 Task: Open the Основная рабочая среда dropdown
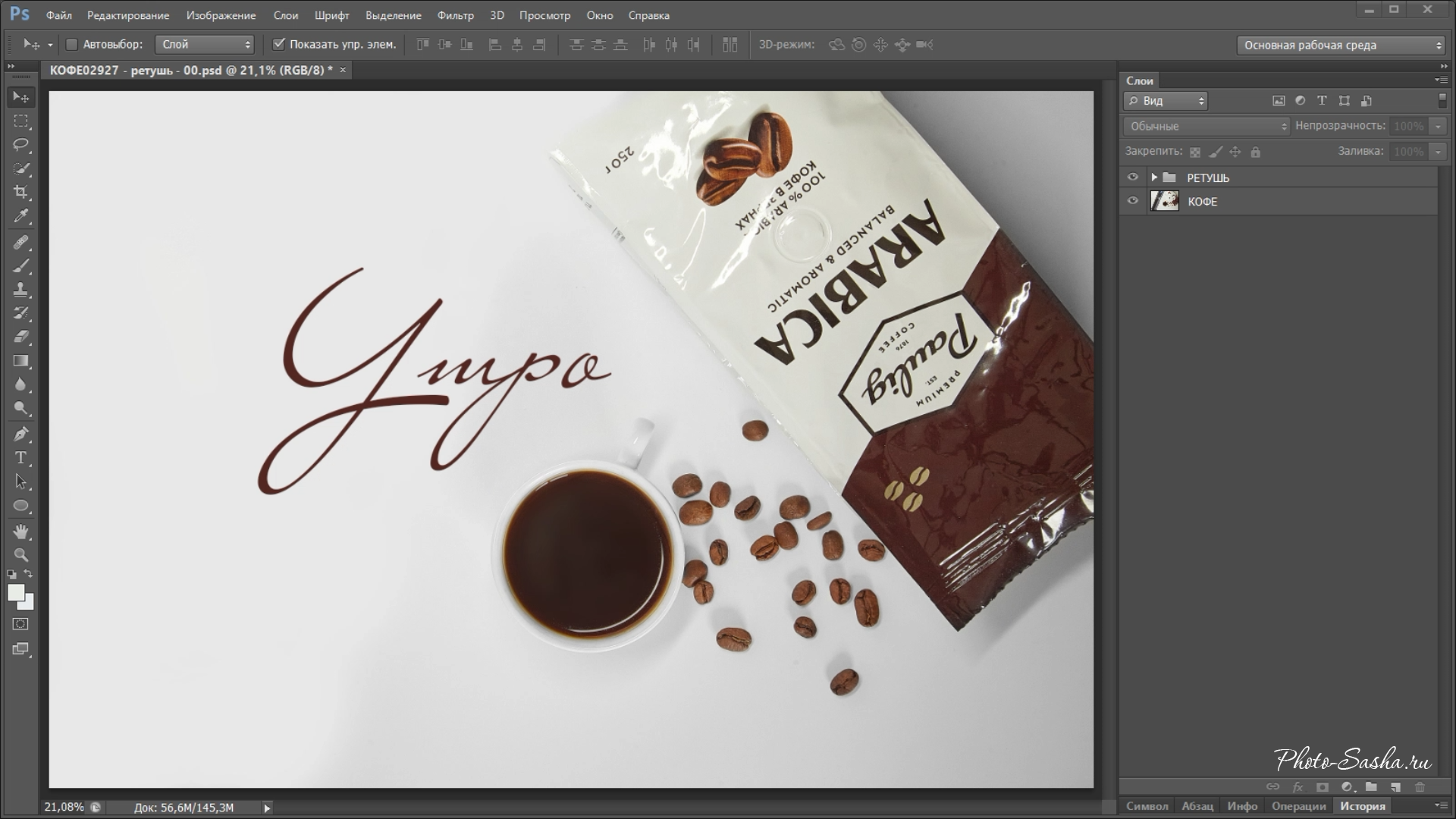1341,45
